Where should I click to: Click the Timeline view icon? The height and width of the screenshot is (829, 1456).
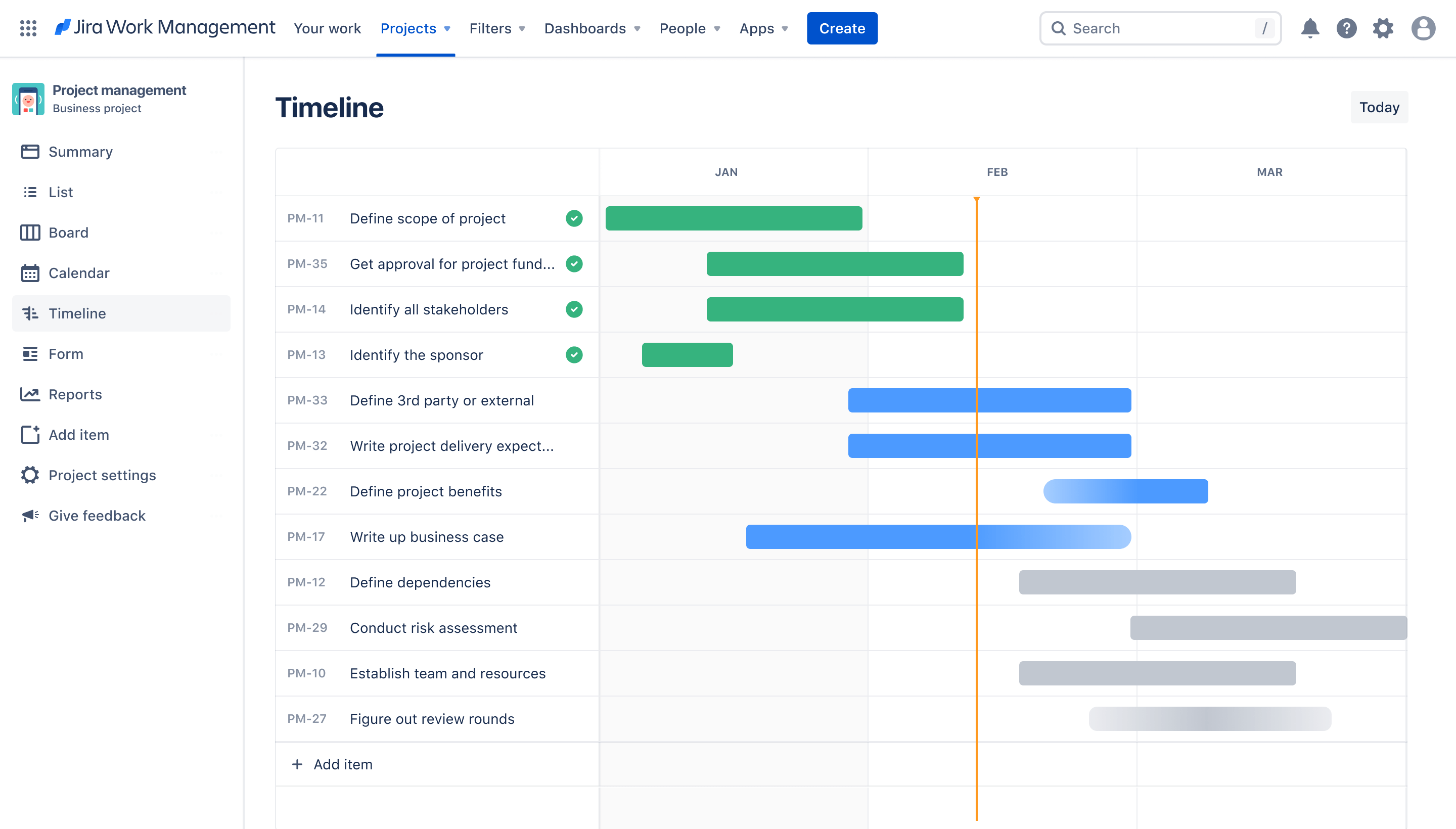pyautogui.click(x=31, y=313)
